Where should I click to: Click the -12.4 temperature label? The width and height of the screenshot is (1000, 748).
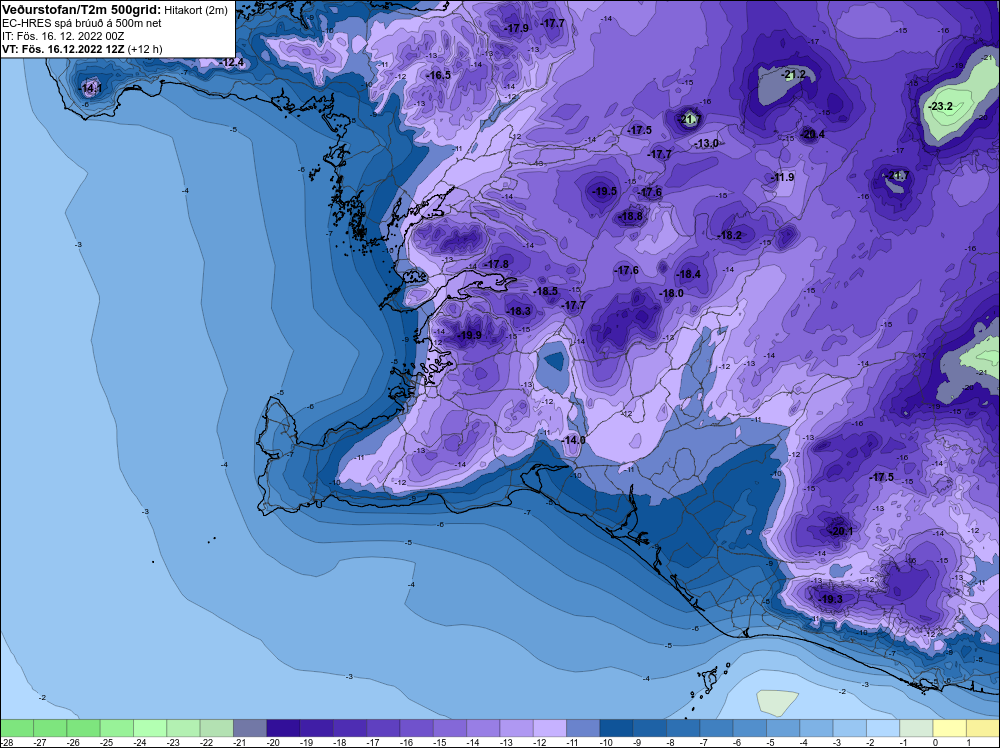pos(232,62)
